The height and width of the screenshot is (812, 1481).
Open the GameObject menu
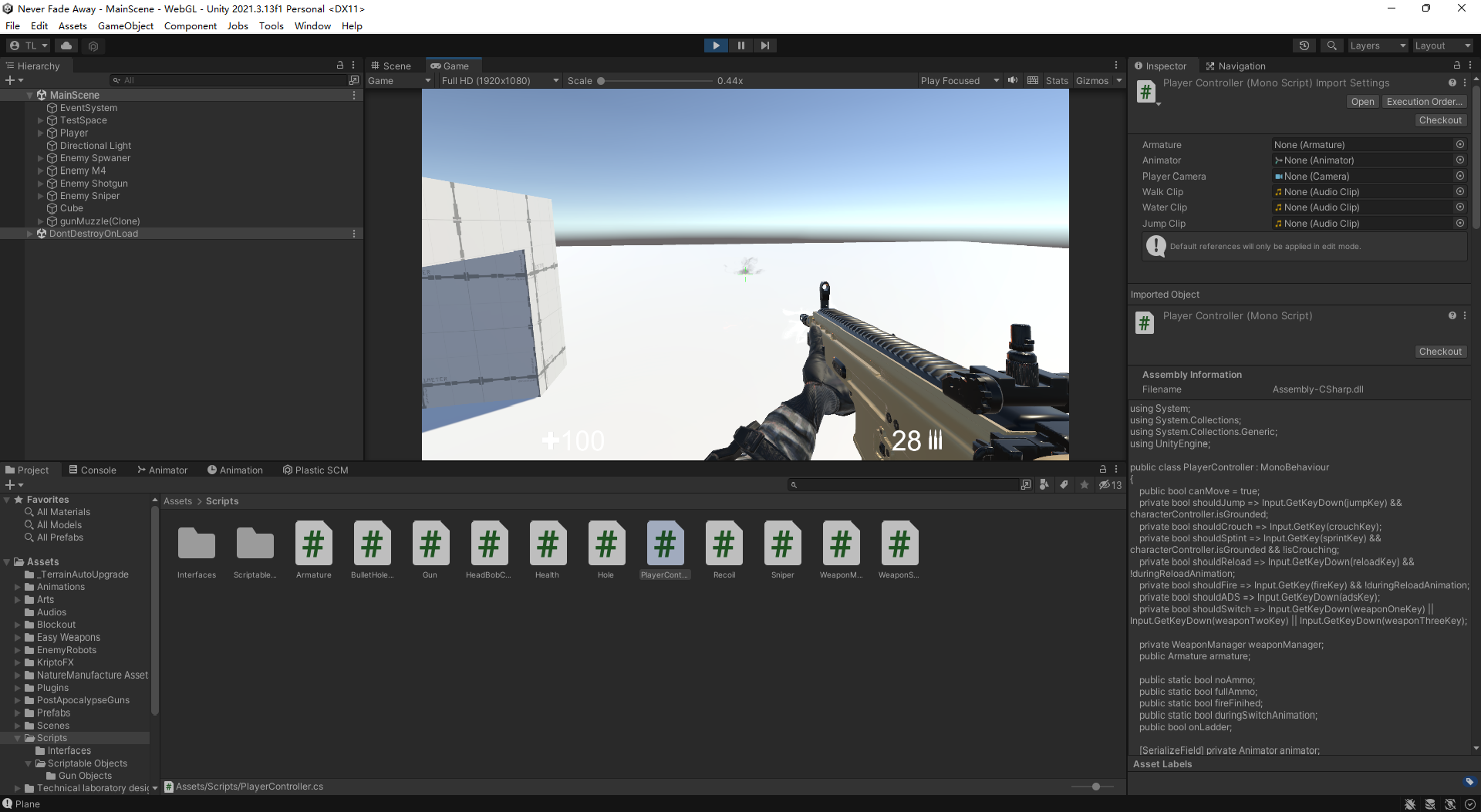(126, 25)
